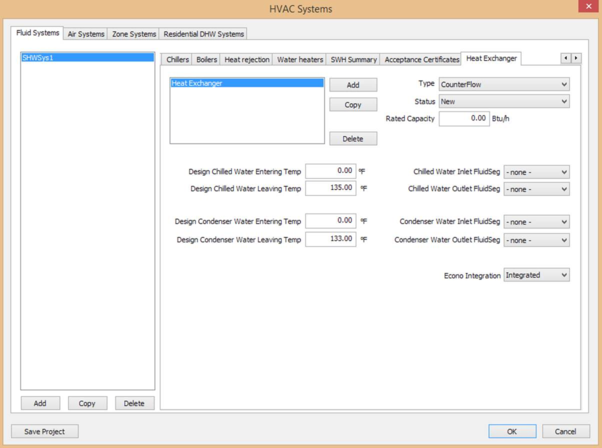Open the Type dropdown showing CounterFlow
The height and width of the screenshot is (448, 602).
click(x=504, y=85)
